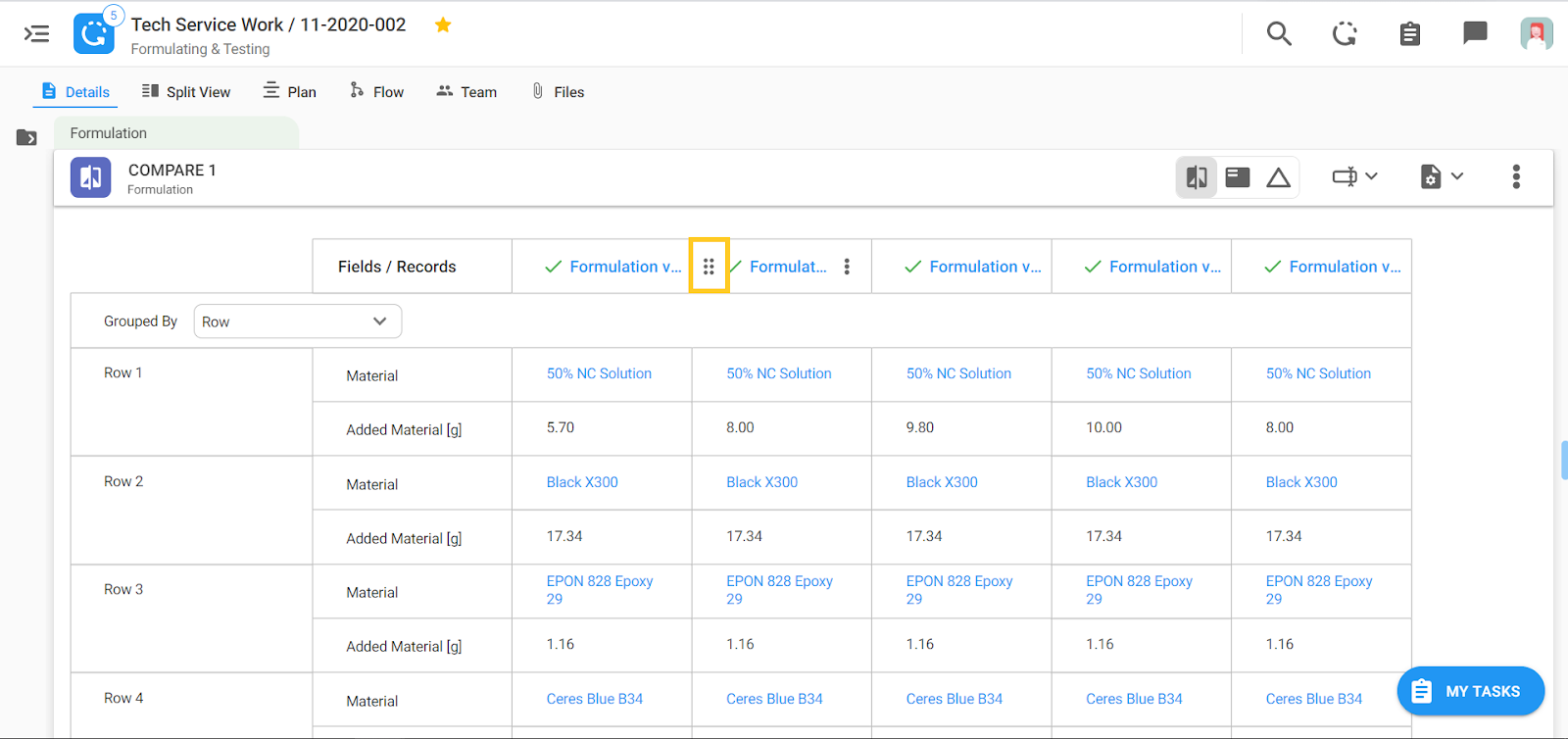Click the COMPARE 1 entity icon
Screen dimensions: 1568x739
pyautogui.click(x=91, y=177)
